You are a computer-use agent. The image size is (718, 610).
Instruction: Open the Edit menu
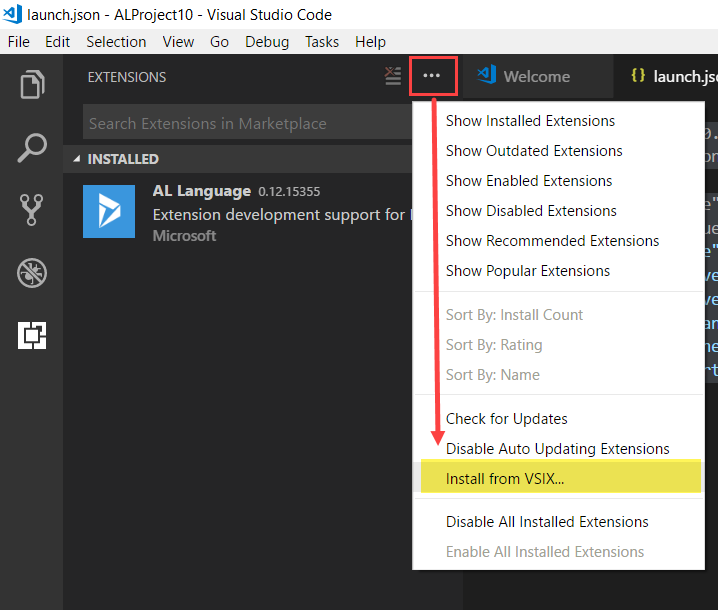pyautogui.click(x=57, y=42)
